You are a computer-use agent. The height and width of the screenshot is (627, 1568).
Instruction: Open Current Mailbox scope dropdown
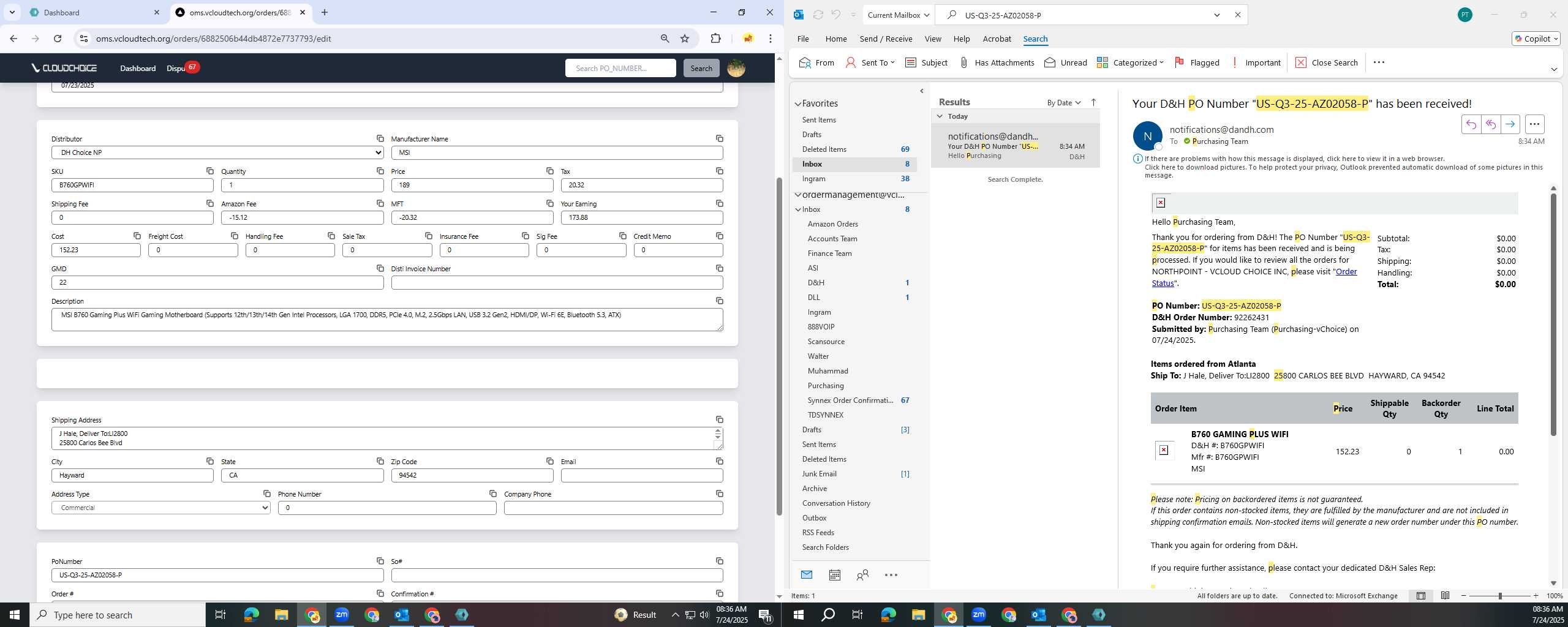899,15
